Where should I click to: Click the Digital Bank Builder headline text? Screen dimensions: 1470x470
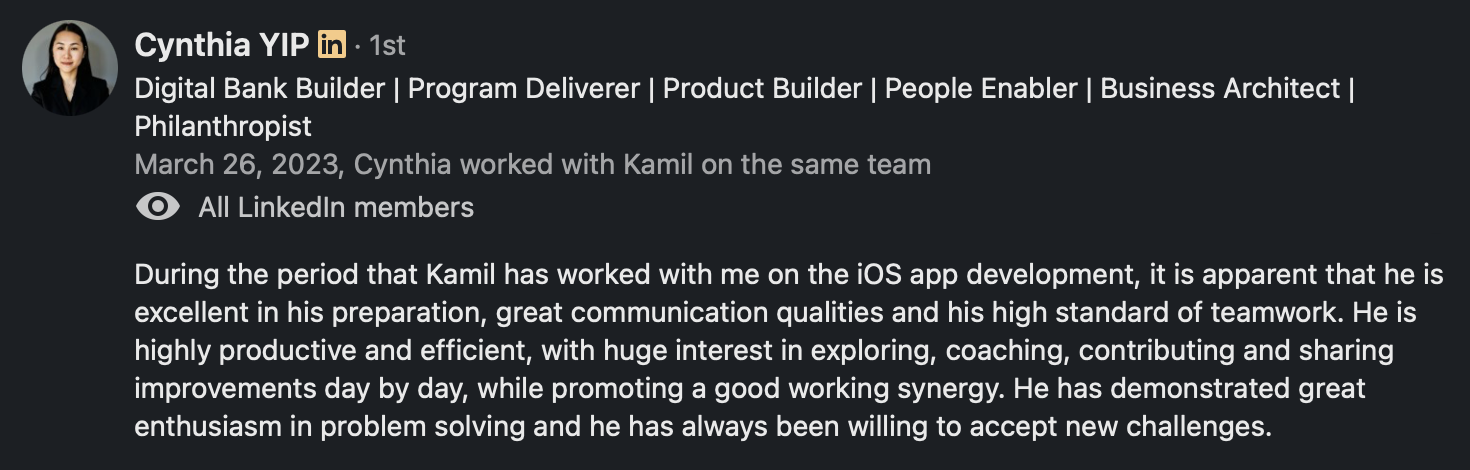coord(259,88)
